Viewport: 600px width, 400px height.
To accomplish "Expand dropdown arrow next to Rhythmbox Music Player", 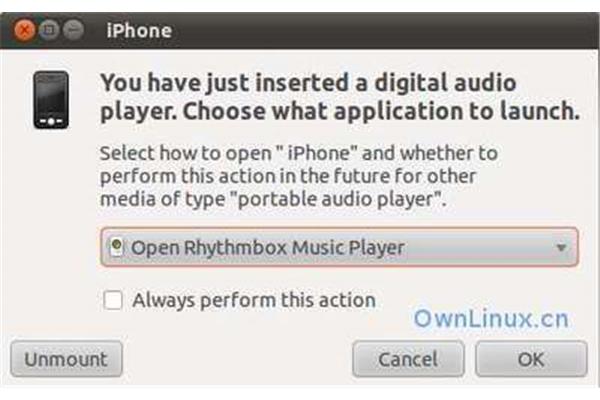I will click(x=561, y=248).
